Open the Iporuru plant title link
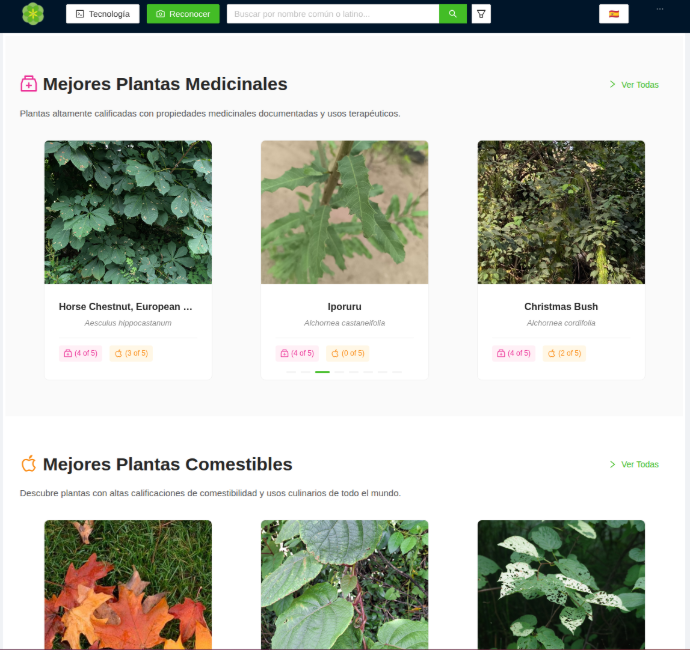The height and width of the screenshot is (650, 690). [x=345, y=307]
